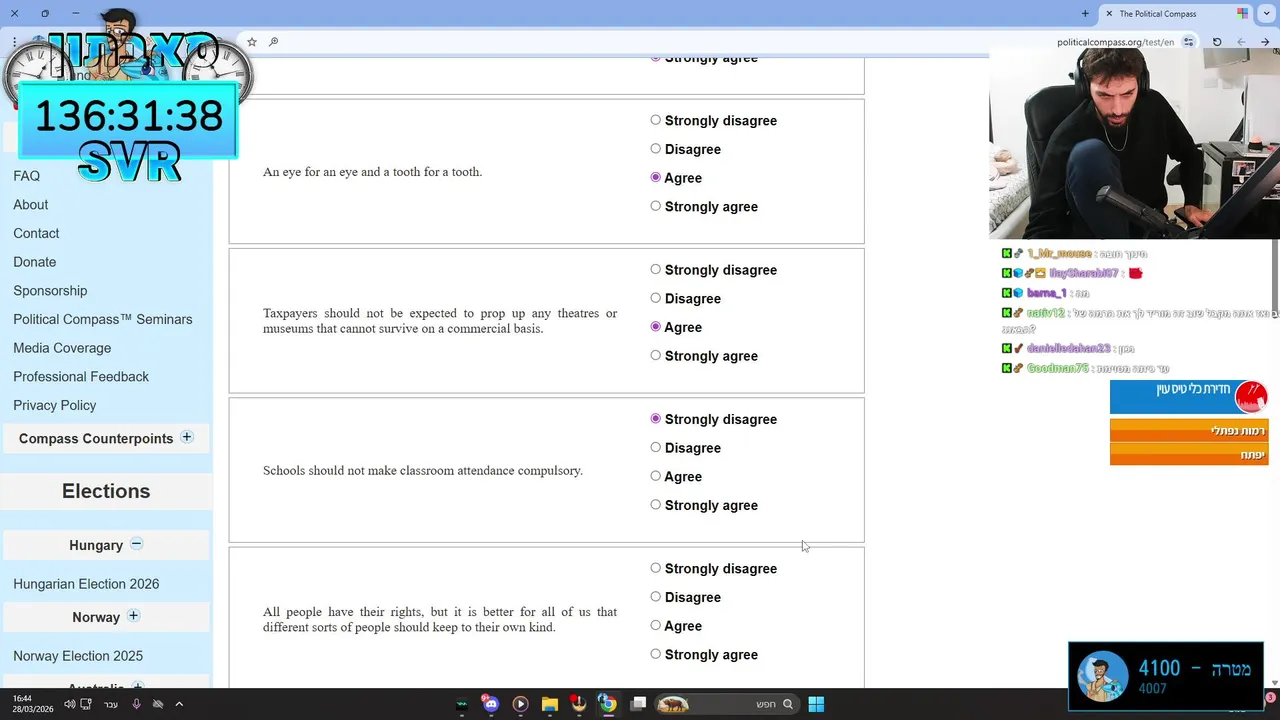Click the microphone icon in system tray

tap(137, 704)
